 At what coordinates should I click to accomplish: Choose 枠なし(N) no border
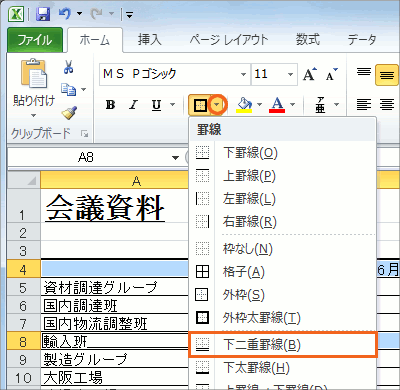[x=283, y=249]
